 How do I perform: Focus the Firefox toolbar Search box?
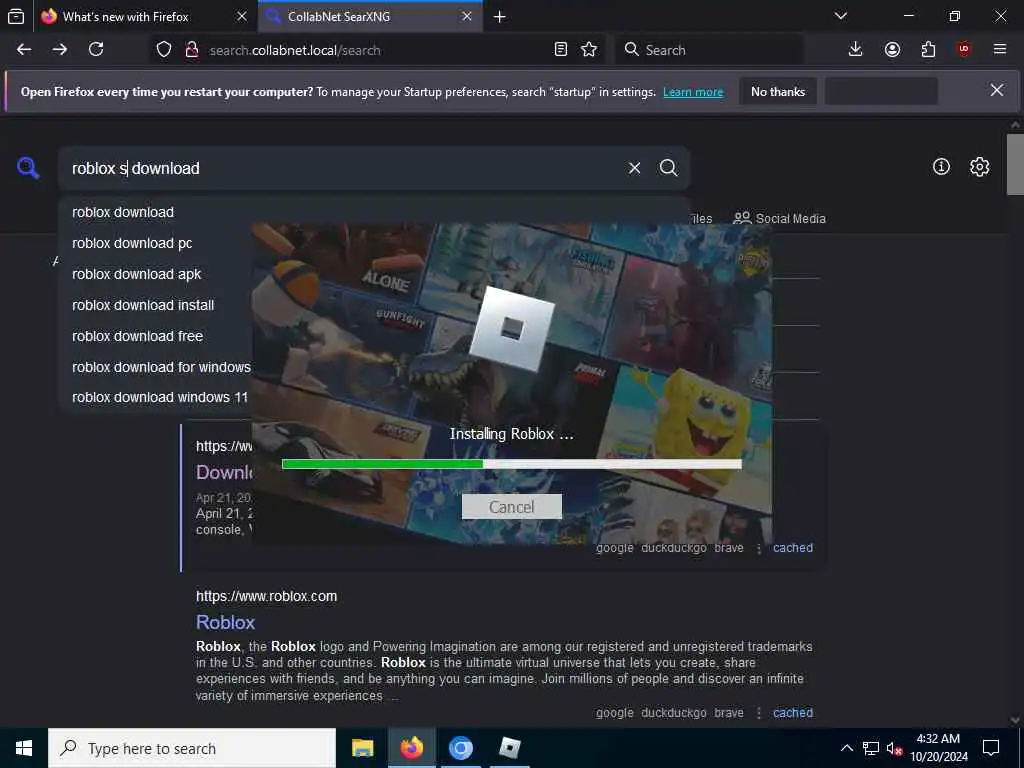pyautogui.click(x=709, y=50)
